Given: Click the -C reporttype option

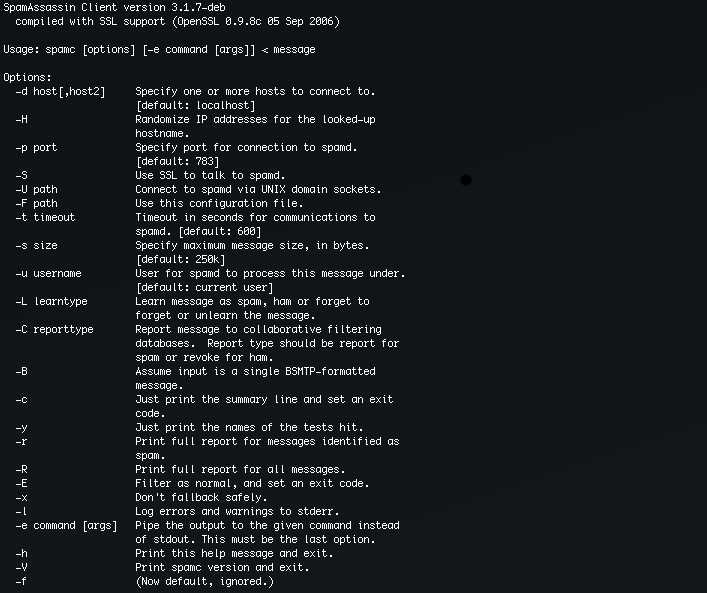Looking at the screenshot, I should [x=55, y=329].
